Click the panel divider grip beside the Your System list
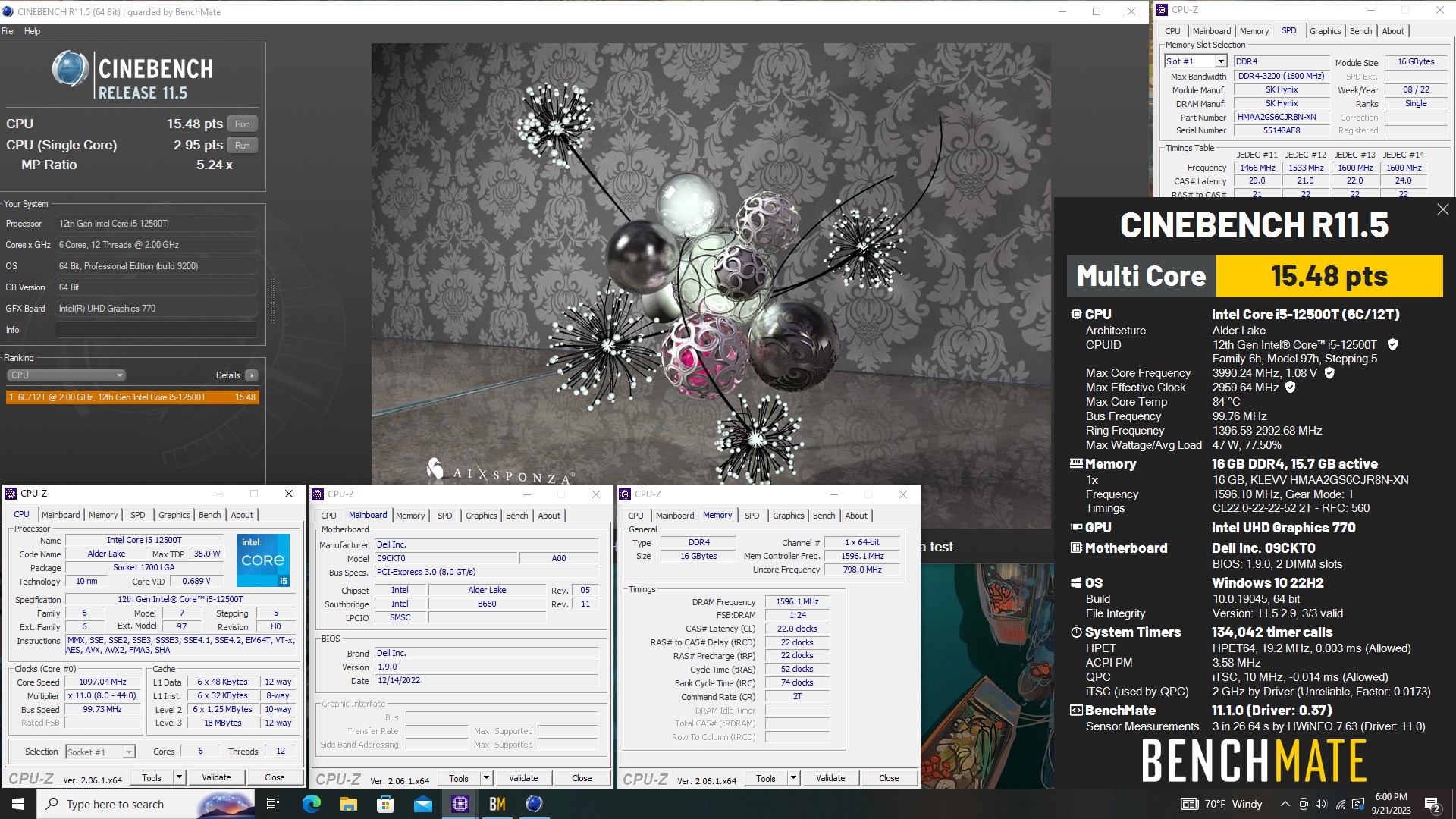The width and height of the screenshot is (1456, 819). (272, 300)
